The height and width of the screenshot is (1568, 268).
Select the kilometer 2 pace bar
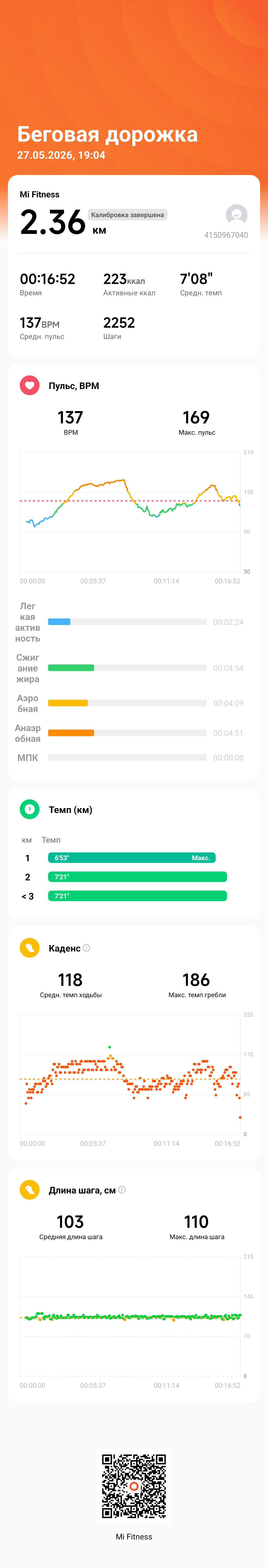coord(138,876)
